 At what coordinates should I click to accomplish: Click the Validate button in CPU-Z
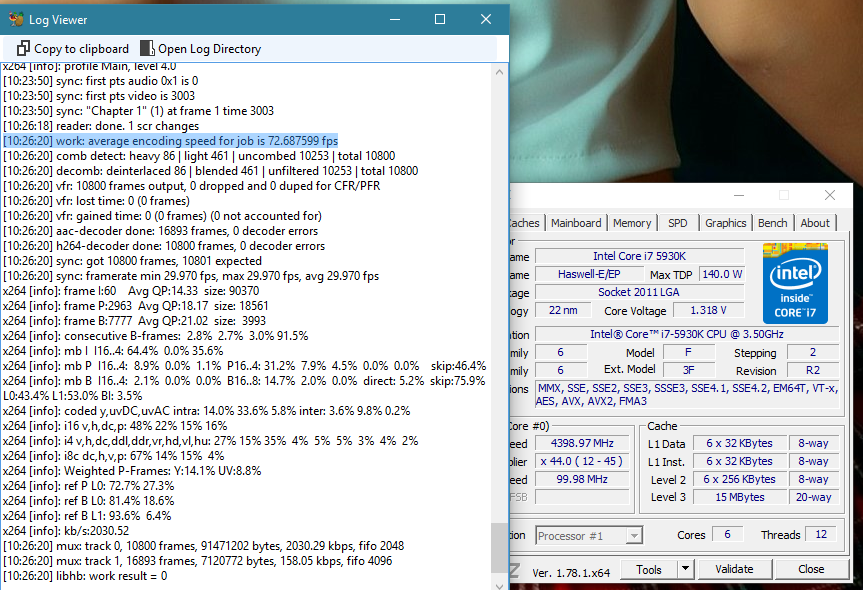734,570
